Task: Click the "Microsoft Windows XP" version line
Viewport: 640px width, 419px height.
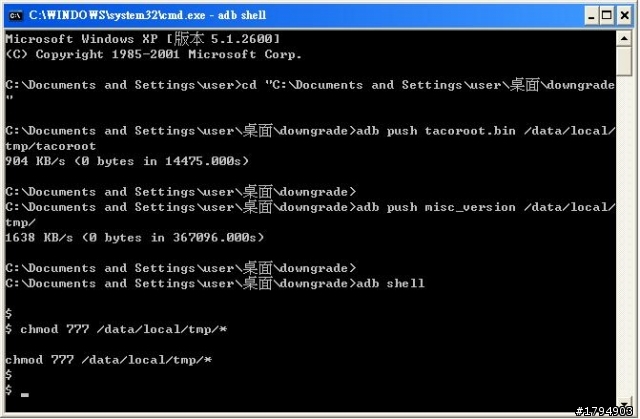Action: [143, 39]
